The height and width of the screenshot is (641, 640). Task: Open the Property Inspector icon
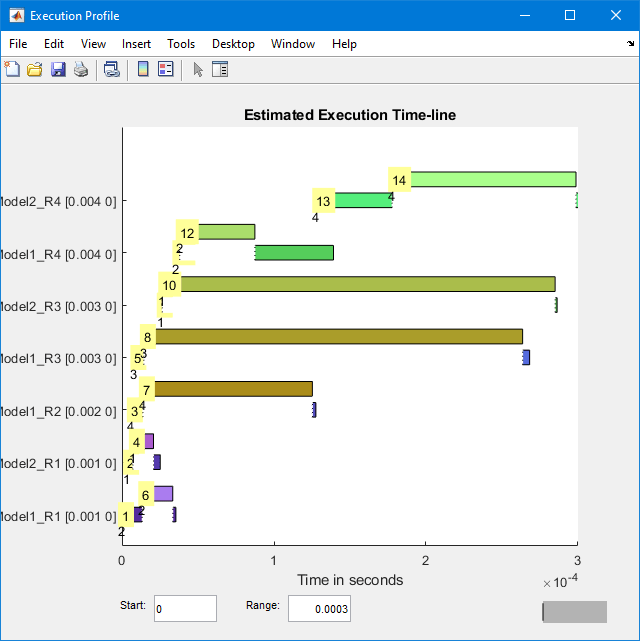click(x=220, y=69)
